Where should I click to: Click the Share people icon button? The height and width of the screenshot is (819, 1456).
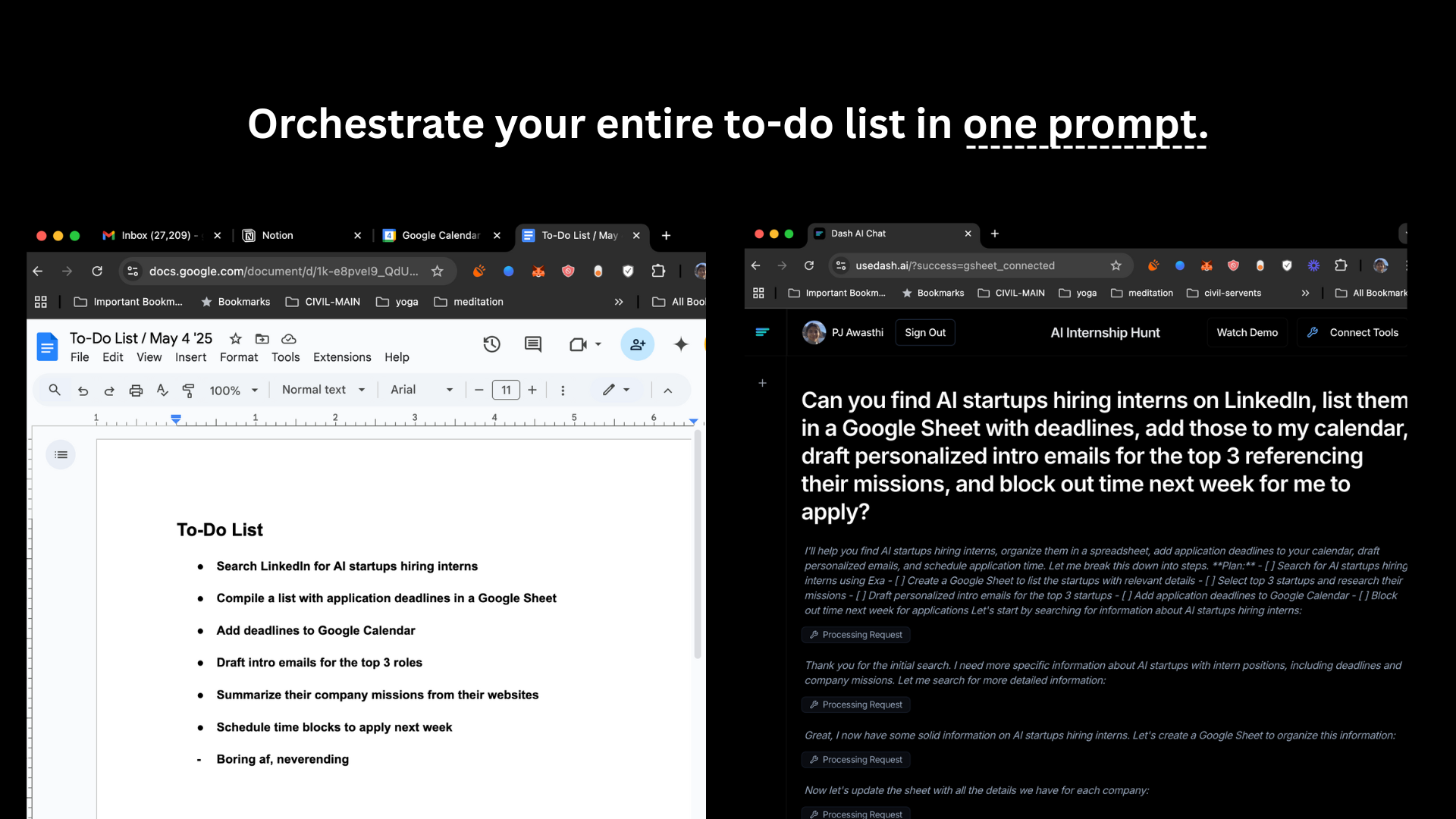637,345
